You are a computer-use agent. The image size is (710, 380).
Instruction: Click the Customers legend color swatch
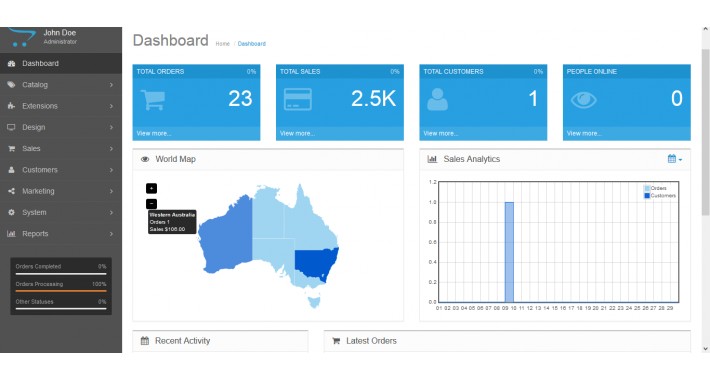point(647,196)
